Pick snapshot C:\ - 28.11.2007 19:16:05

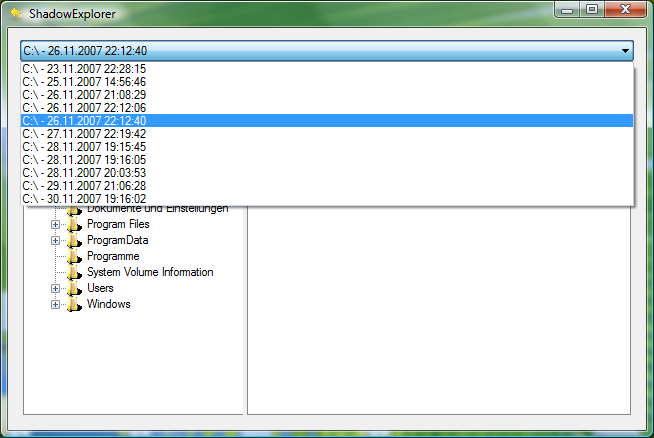tap(327, 159)
